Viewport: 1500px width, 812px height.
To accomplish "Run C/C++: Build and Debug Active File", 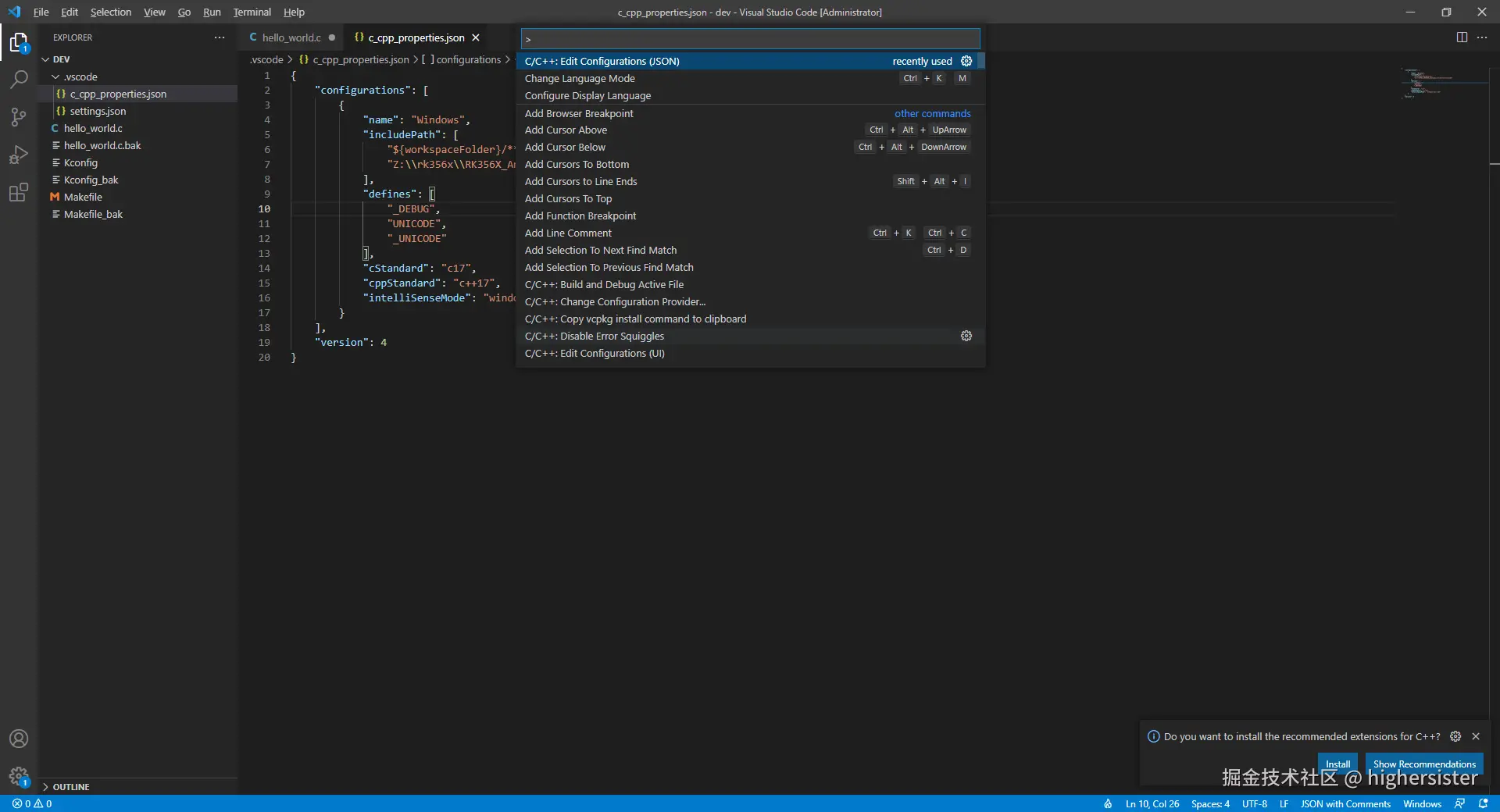I will click(x=750, y=284).
